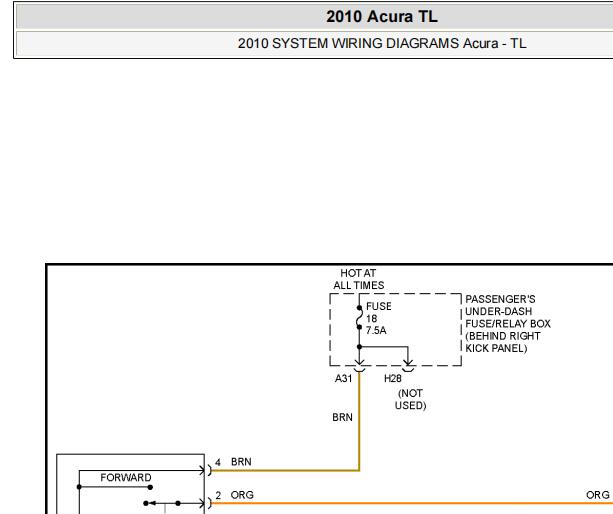Image resolution: width=613 pixels, height=514 pixels.
Task: Click the '(NOT USED)' note
Action: [x=410, y=399]
